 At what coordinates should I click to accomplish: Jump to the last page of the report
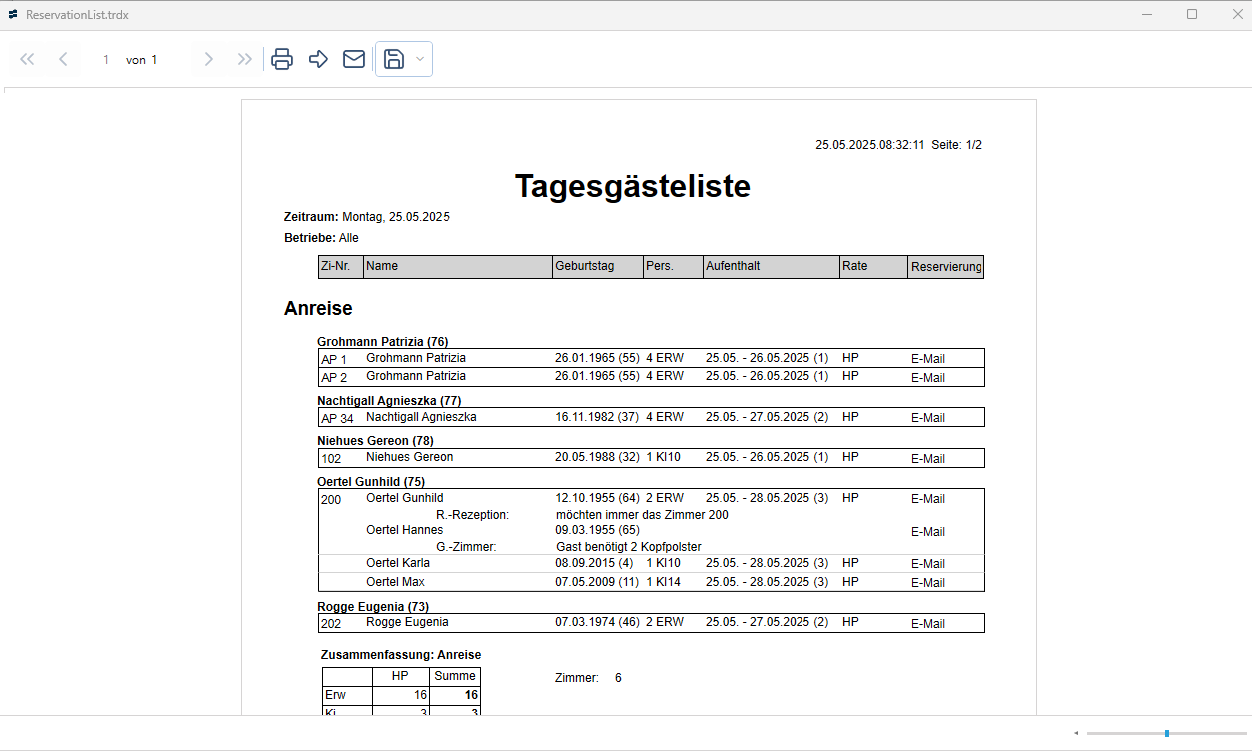[x=244, y=59]
